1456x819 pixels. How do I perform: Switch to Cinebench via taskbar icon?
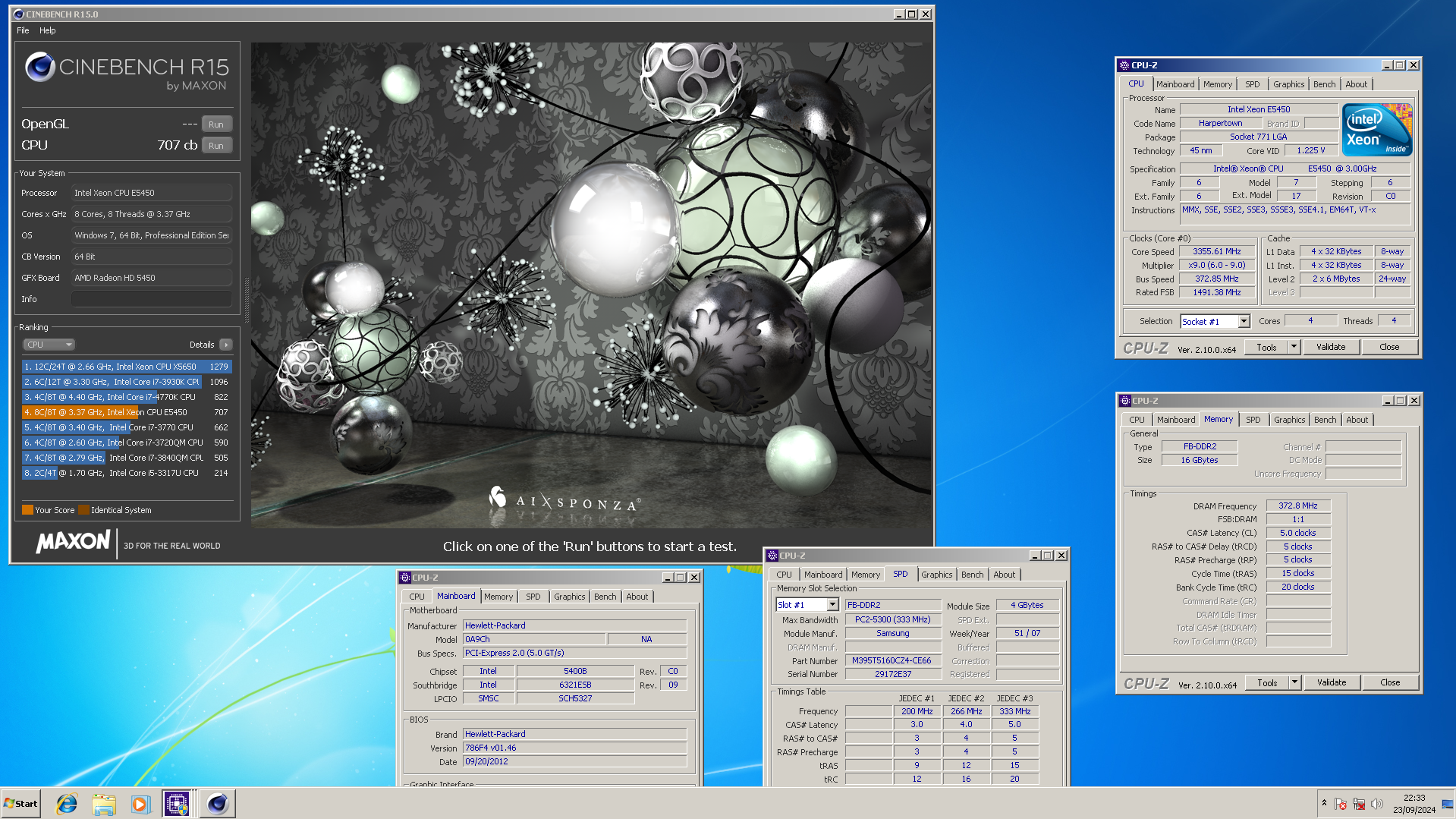coord(218,804)
